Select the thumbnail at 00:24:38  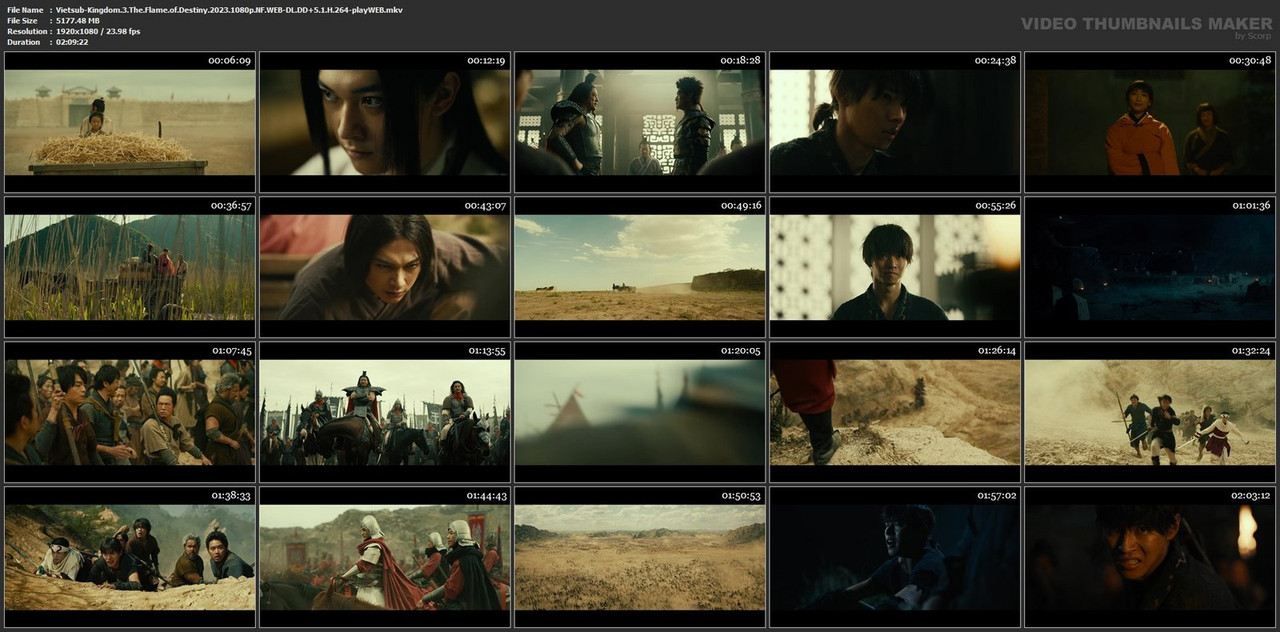895,122
